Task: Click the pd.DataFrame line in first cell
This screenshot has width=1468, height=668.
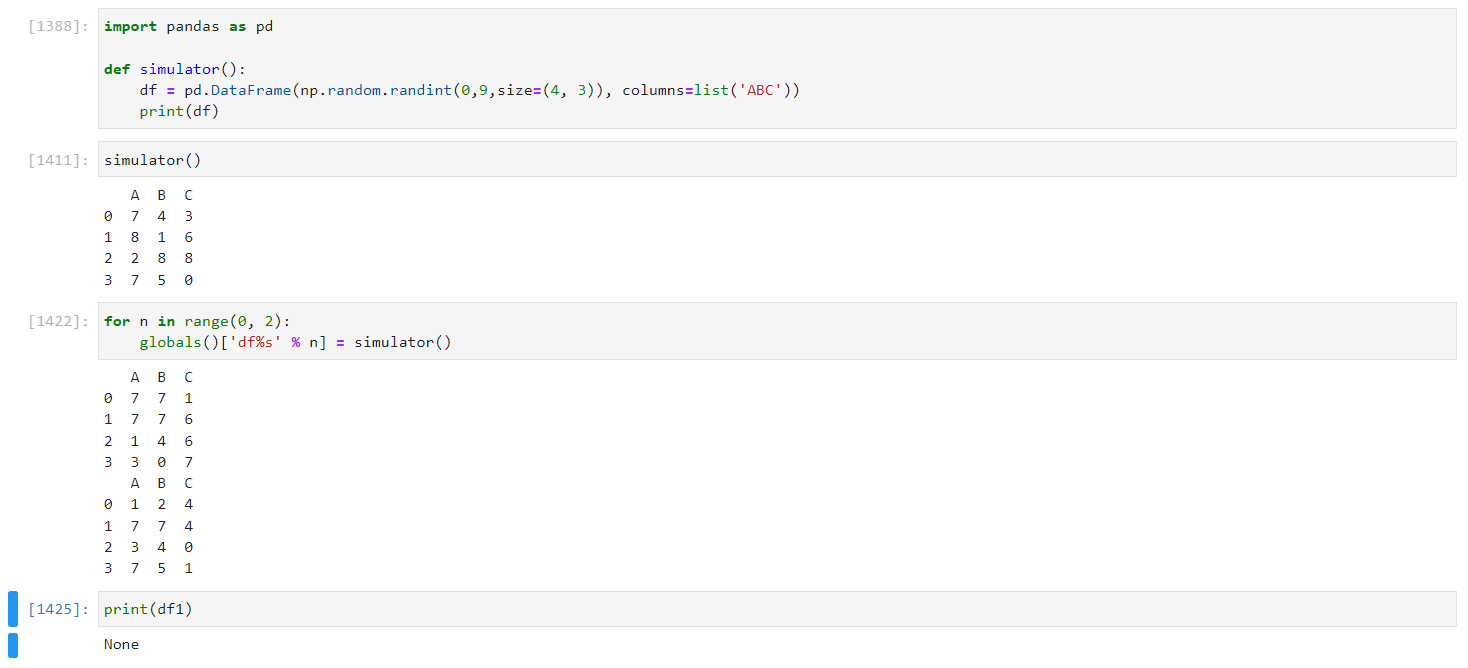Action: point(470,90)
